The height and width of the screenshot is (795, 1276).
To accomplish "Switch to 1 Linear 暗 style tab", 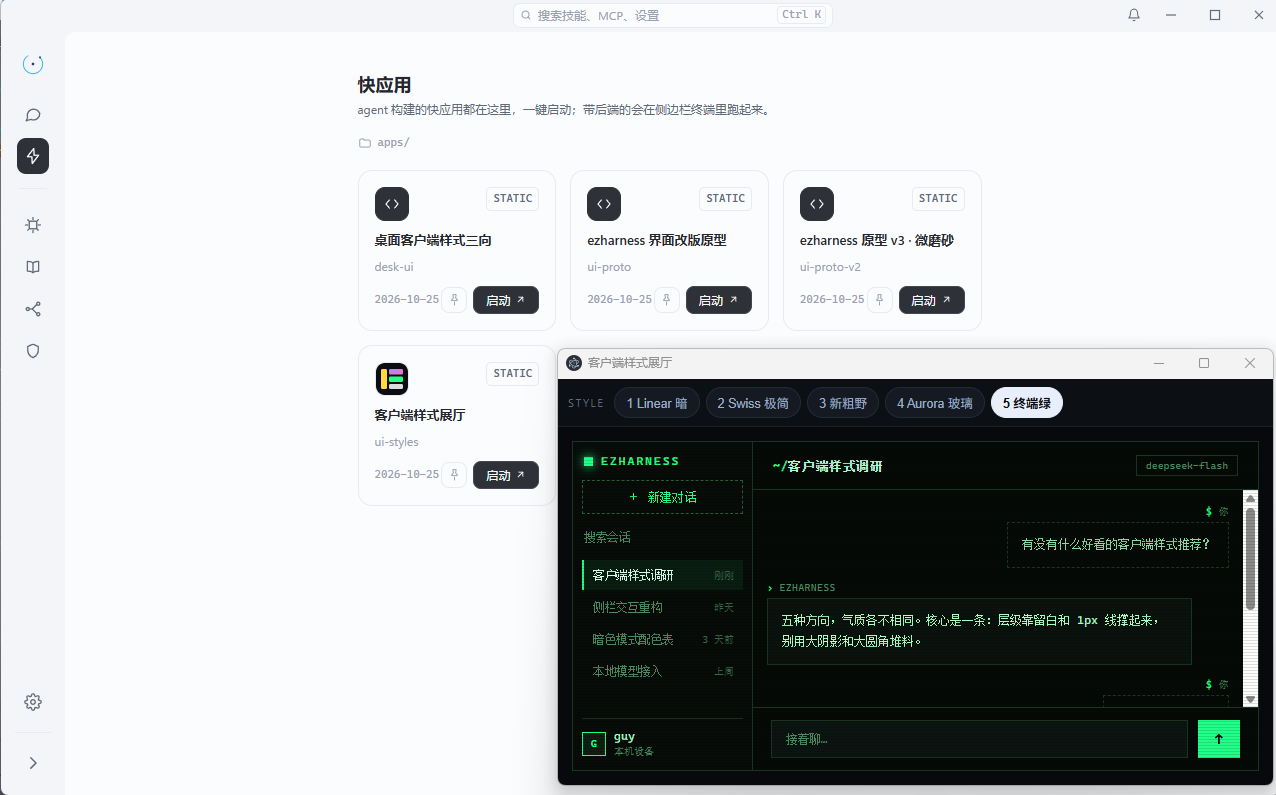I will pos(657,403).
